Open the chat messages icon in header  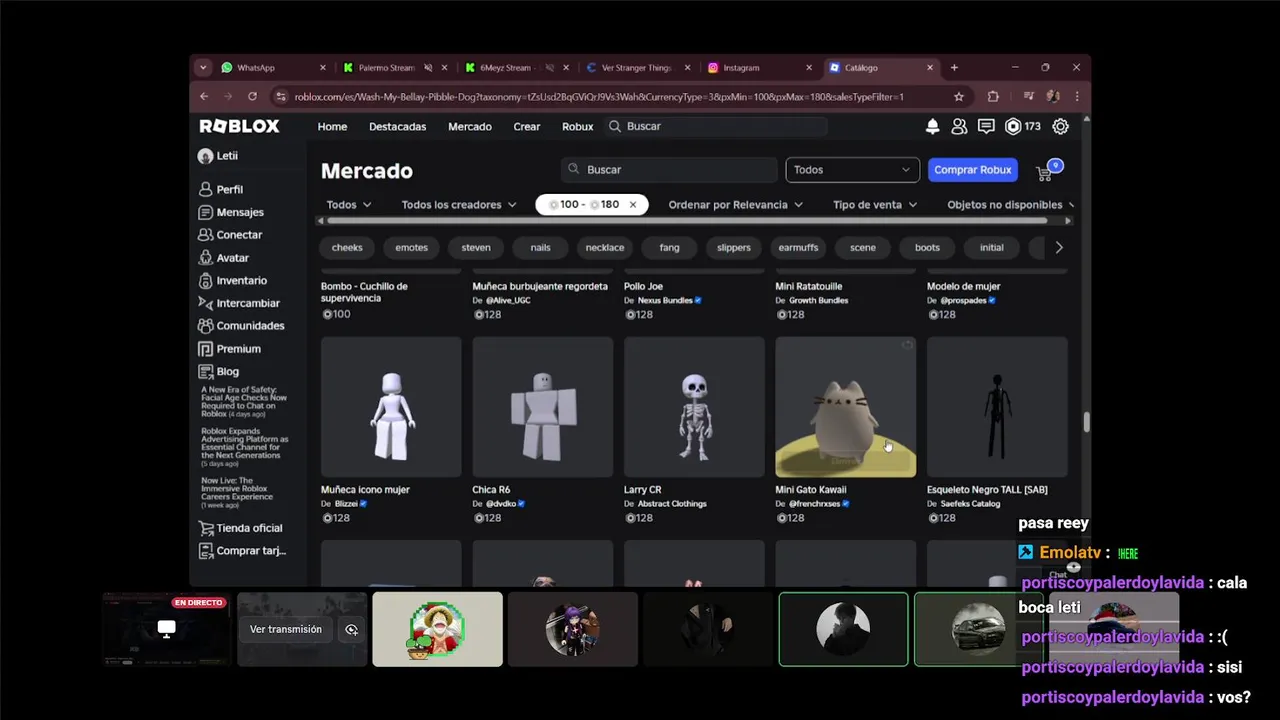click(x=986, y=126)
